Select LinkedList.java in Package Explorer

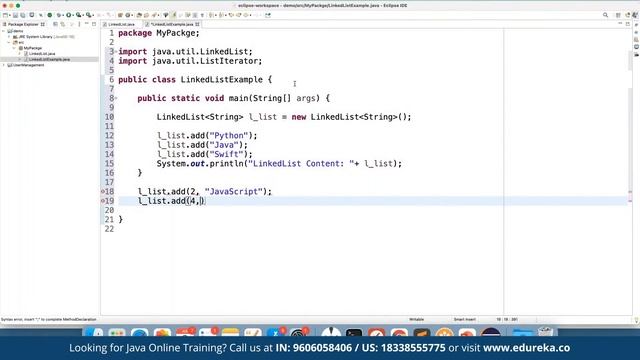(x=42, y=54)
